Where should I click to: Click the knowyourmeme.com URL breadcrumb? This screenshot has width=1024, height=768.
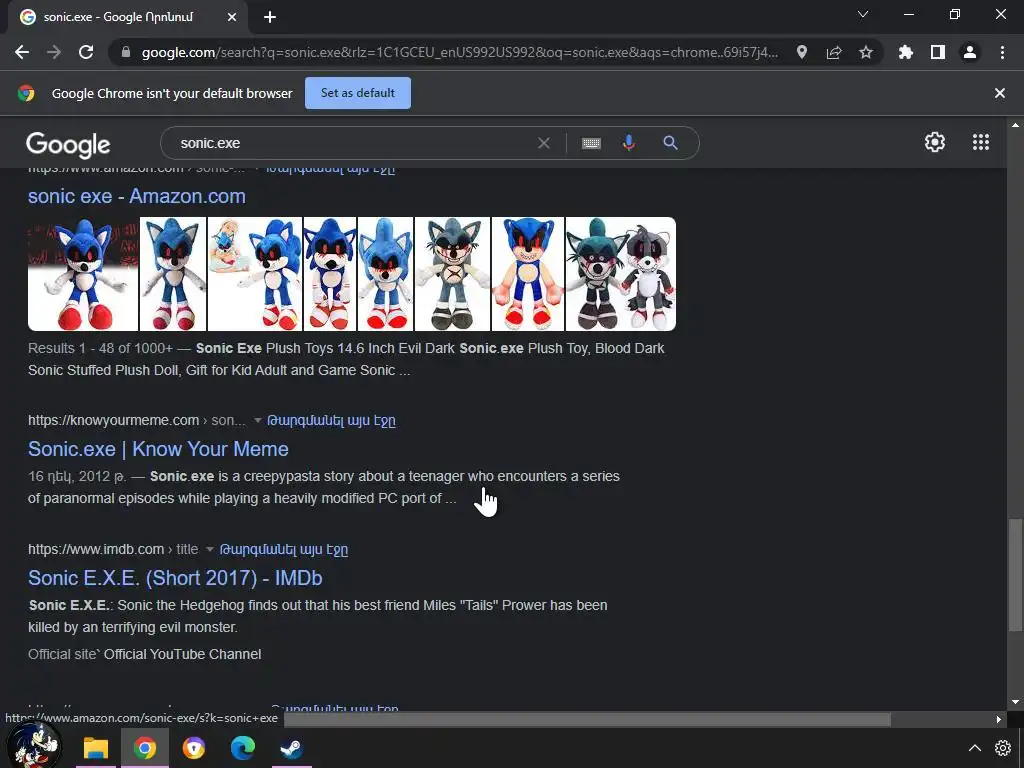click(x=137, y=420)
